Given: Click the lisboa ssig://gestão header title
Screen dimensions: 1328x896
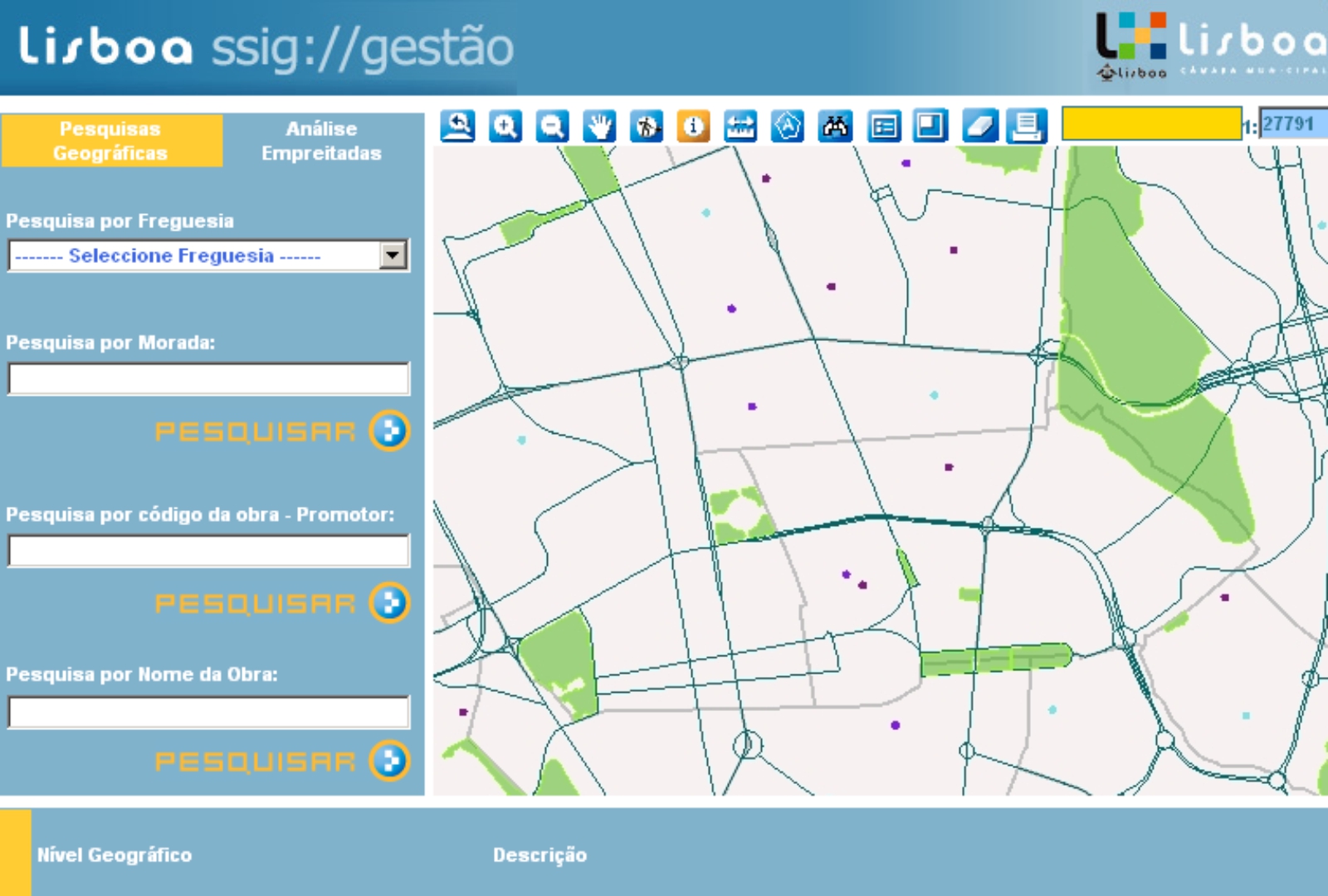Looking at the screenshot, I should point(266,46).
